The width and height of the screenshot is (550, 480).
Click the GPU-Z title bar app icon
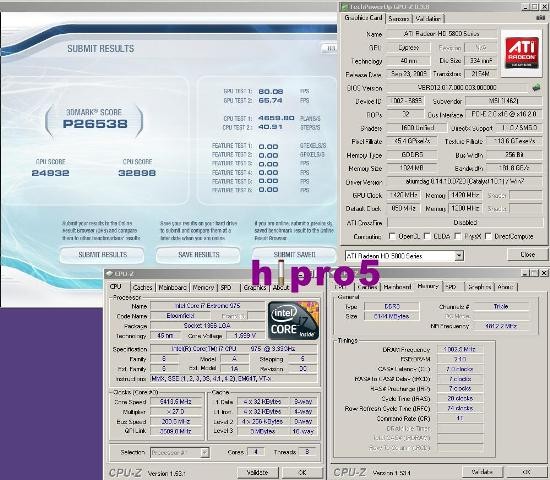click(x=345, y=7)
